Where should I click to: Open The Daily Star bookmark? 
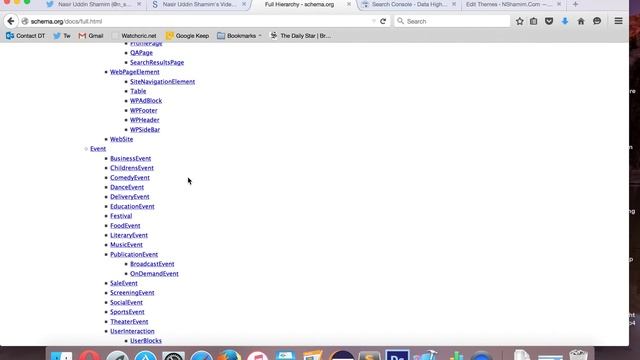click(x=300, y=36)
